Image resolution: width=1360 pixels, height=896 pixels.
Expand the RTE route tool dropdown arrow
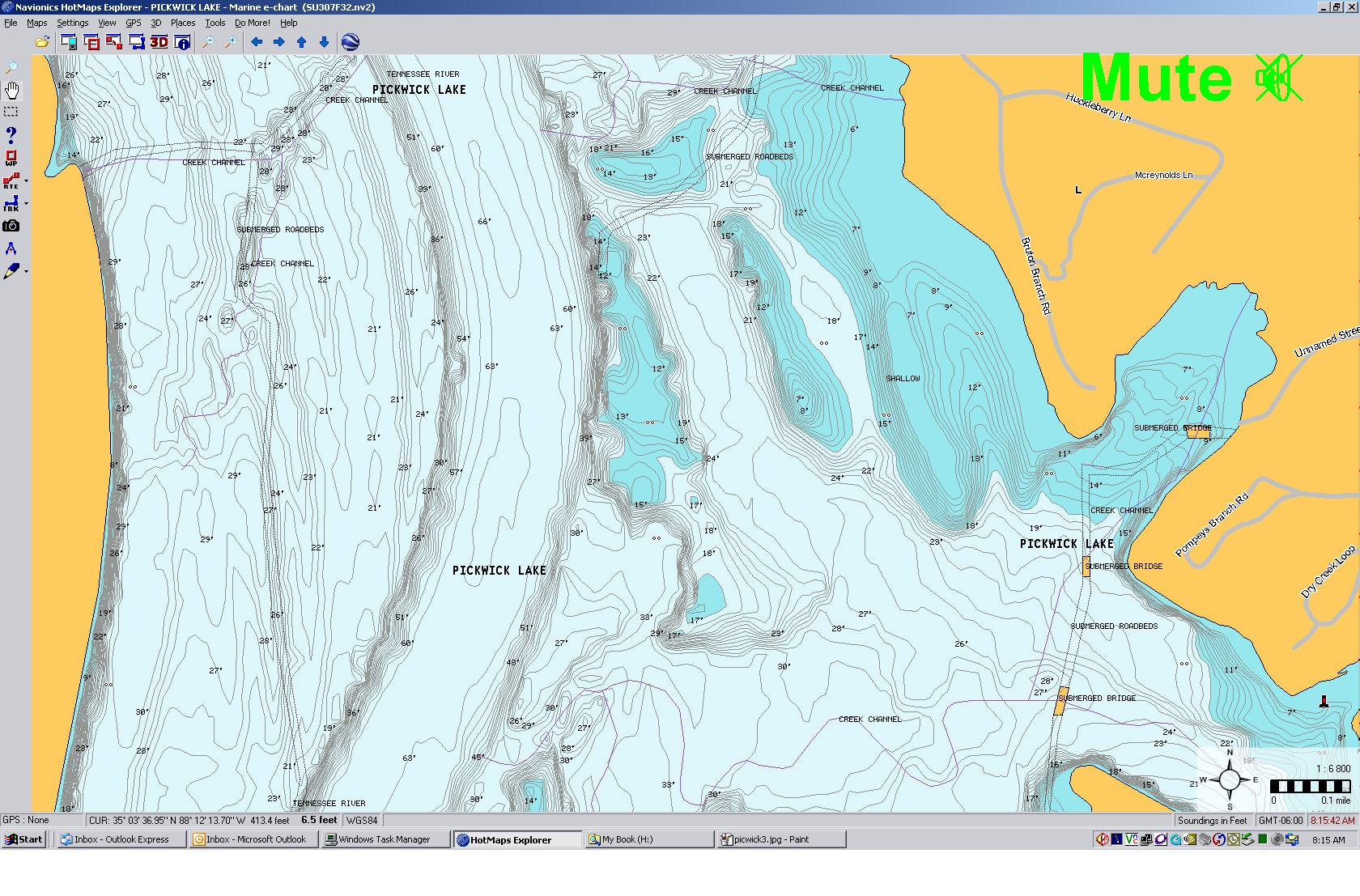pyautogui.click(x=26, y=181)
